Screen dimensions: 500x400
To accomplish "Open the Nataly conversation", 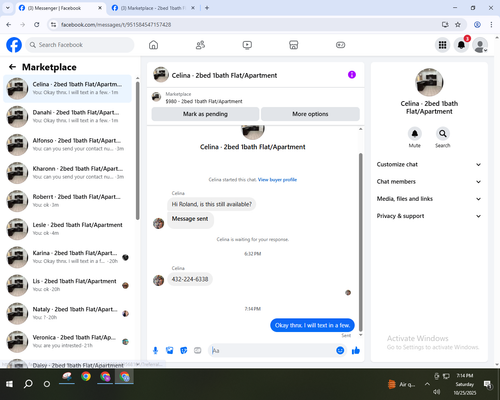I will pos(68,313).
